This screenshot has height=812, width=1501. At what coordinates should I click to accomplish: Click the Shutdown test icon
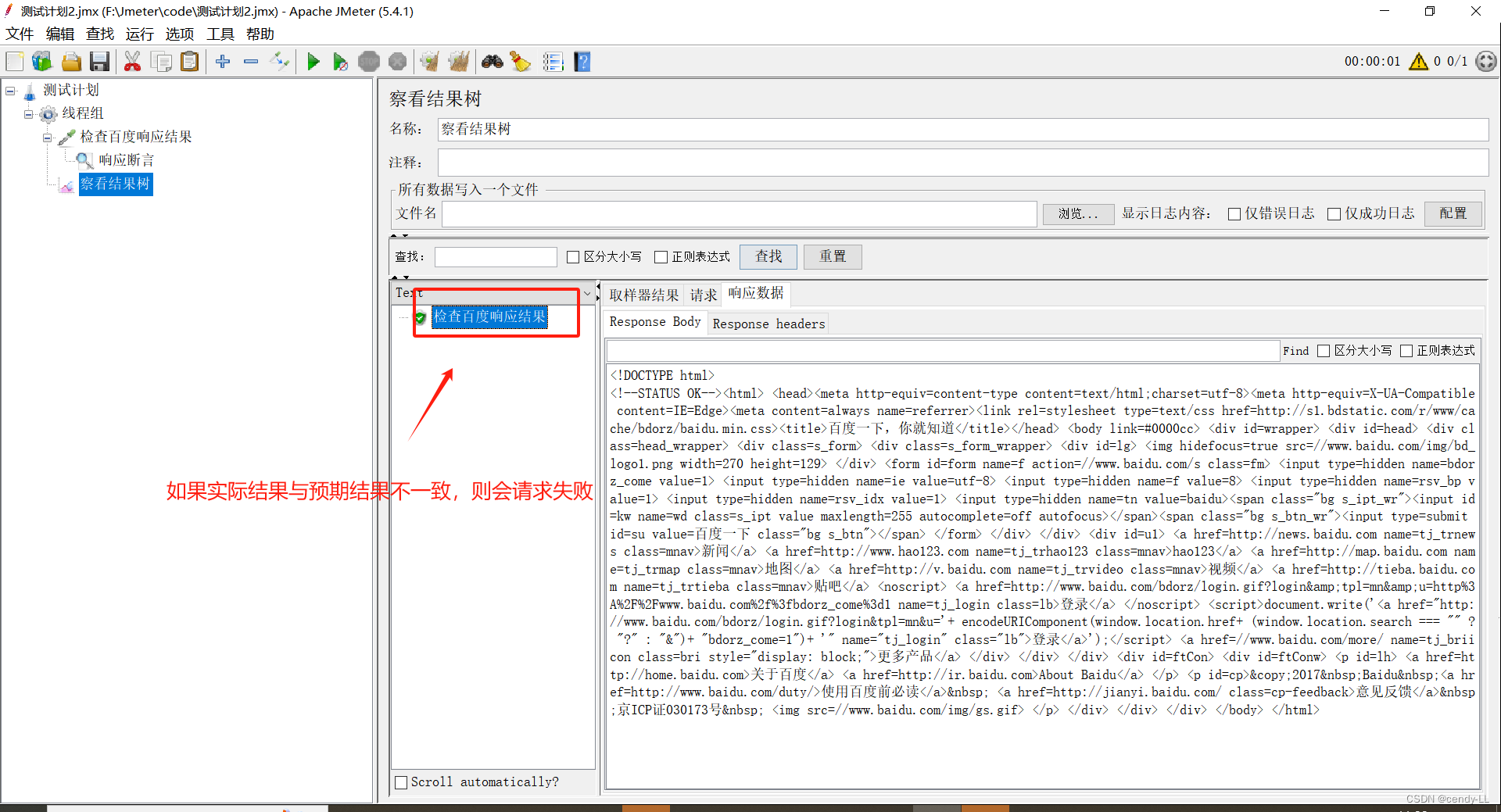coord(397,62)
